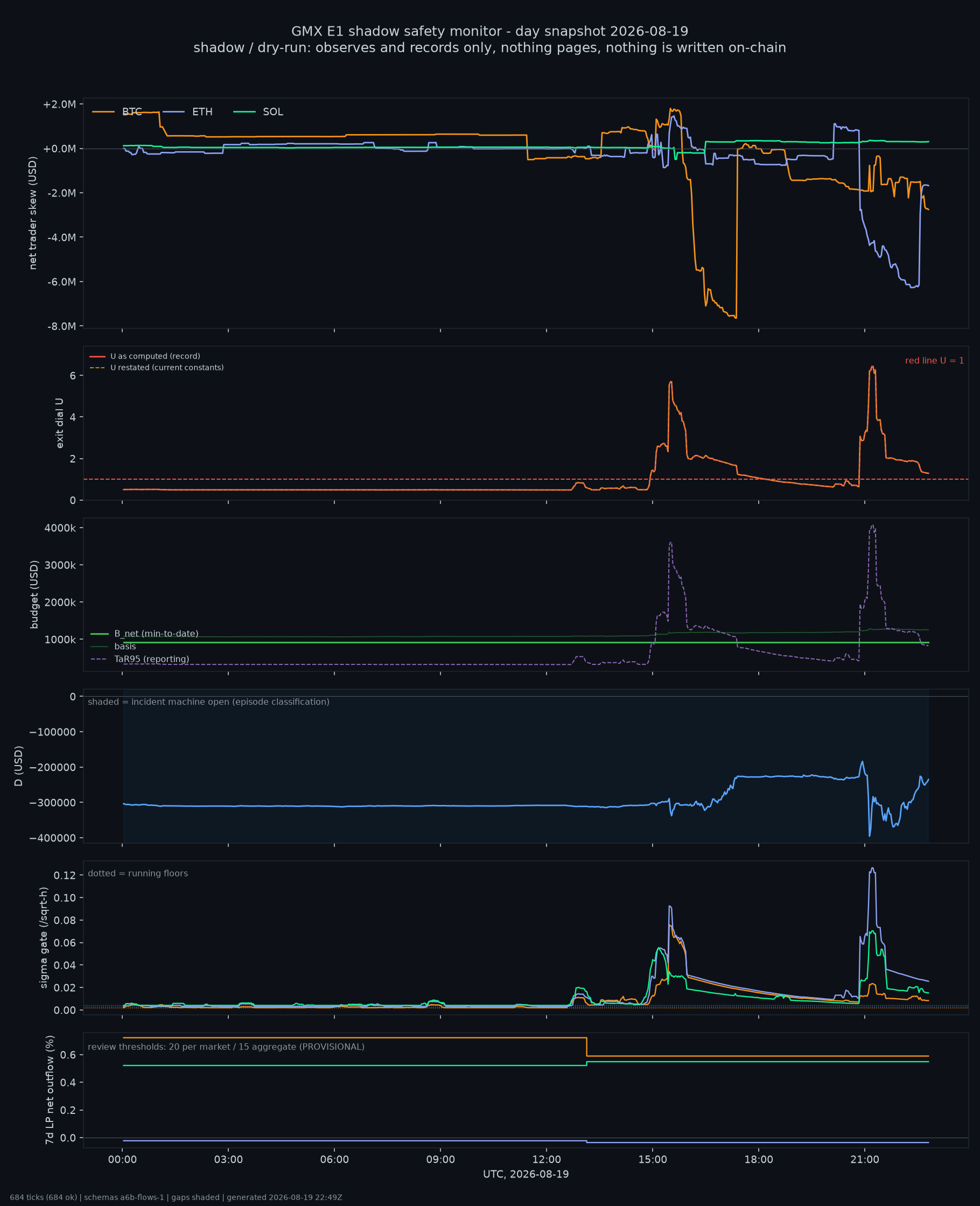The width and height of the screenshot is (980, 1206).
Task: Click the "0.06" sigma tick label
Action: [65, 943]
